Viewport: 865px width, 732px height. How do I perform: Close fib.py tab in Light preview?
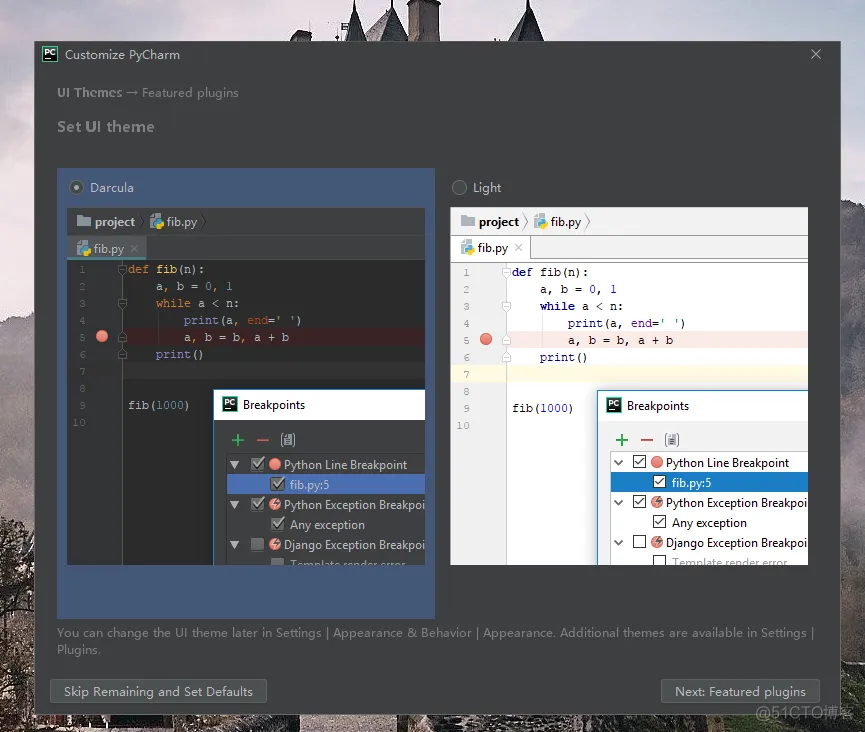(x=519, y=248)
